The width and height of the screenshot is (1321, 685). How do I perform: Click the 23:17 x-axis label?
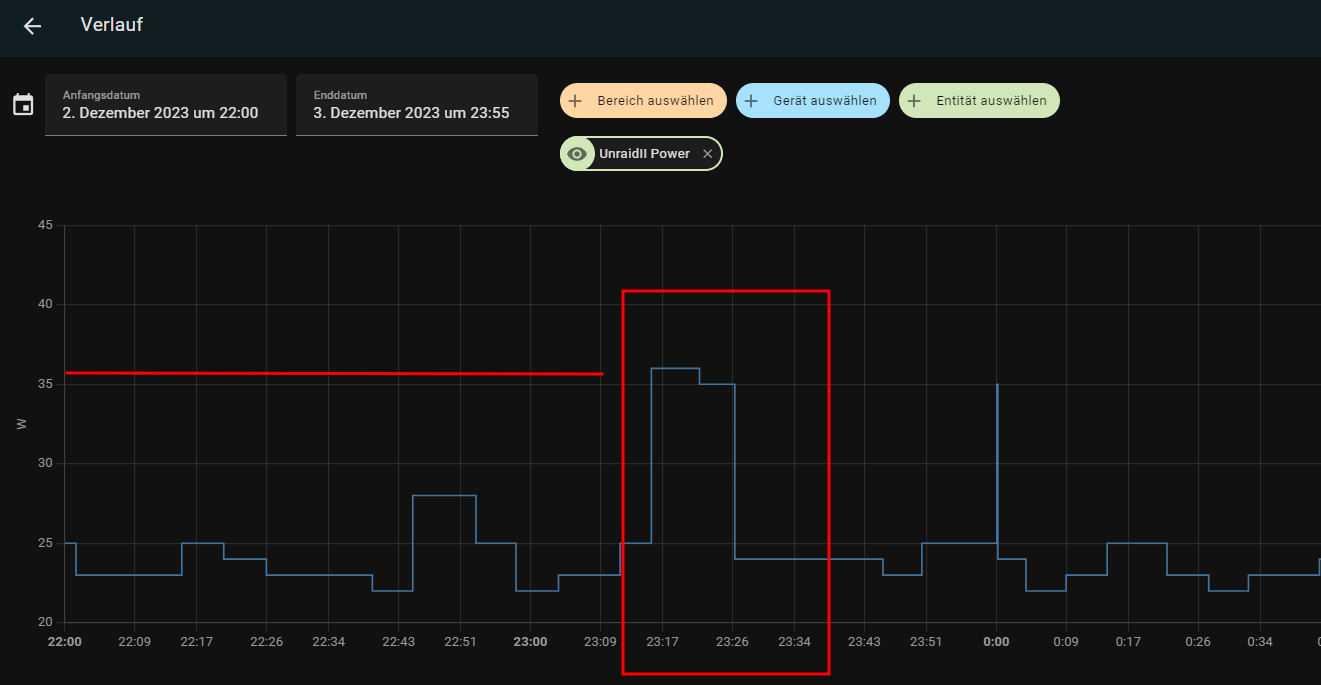[662, 641]
